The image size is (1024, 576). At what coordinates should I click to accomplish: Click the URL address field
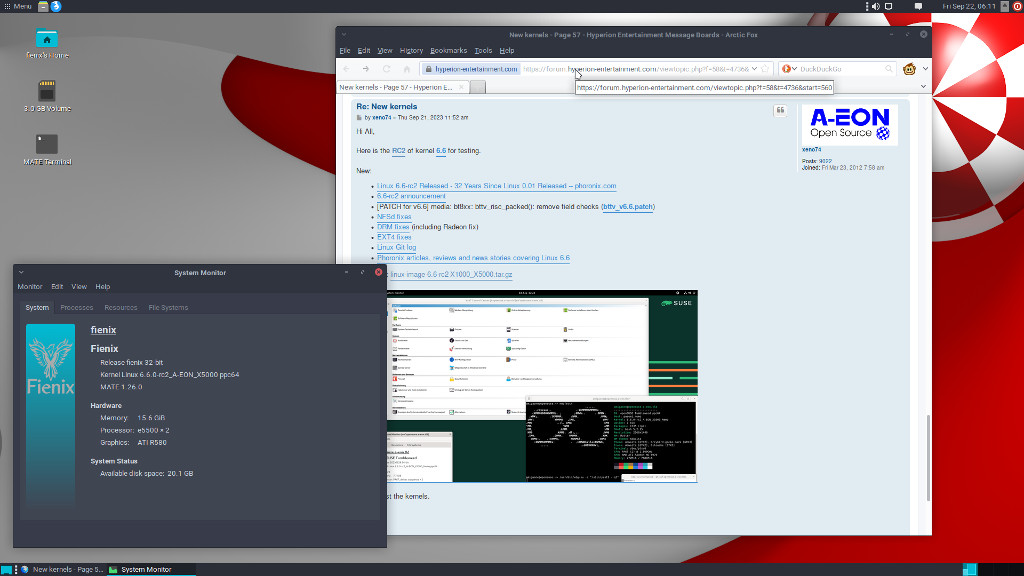pos(635,69)
